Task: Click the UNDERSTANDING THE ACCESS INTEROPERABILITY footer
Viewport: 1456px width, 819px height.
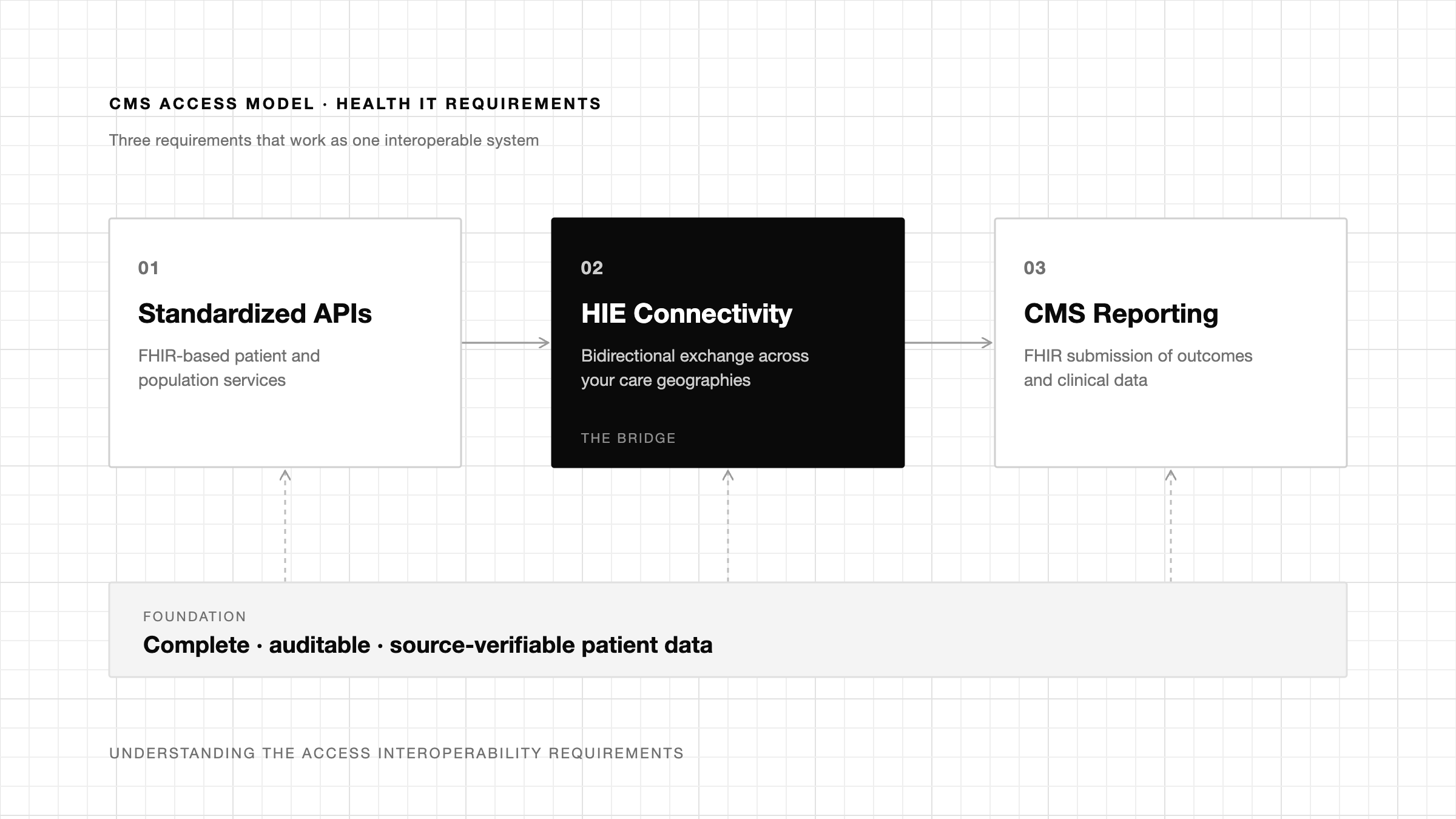Action: (396, 753)
